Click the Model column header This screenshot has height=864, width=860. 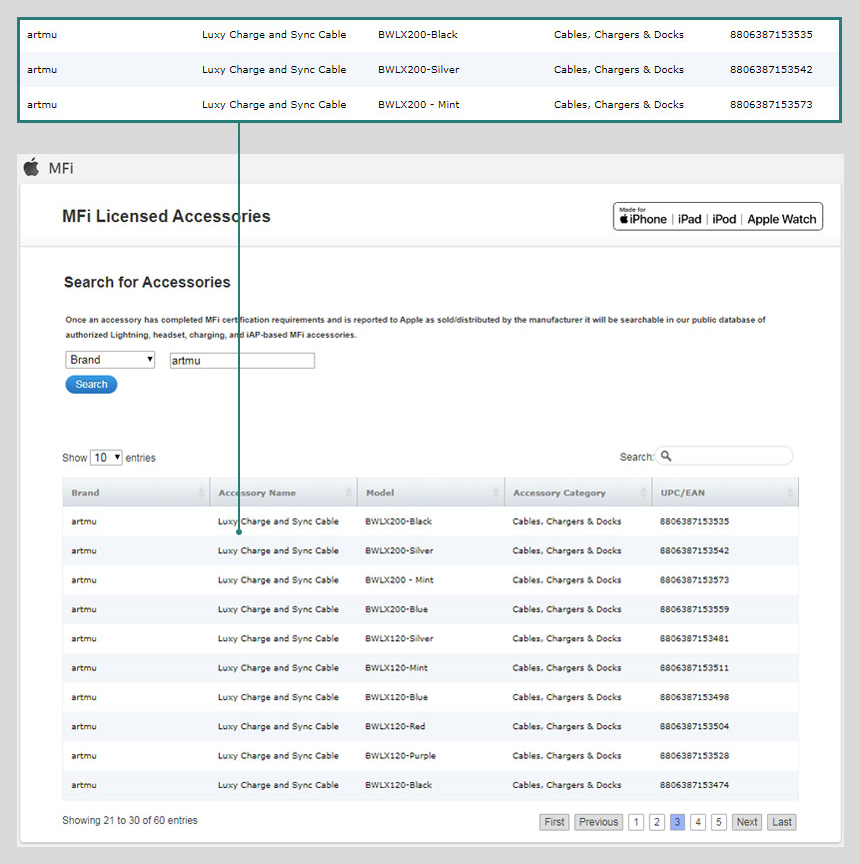point(431,493)
